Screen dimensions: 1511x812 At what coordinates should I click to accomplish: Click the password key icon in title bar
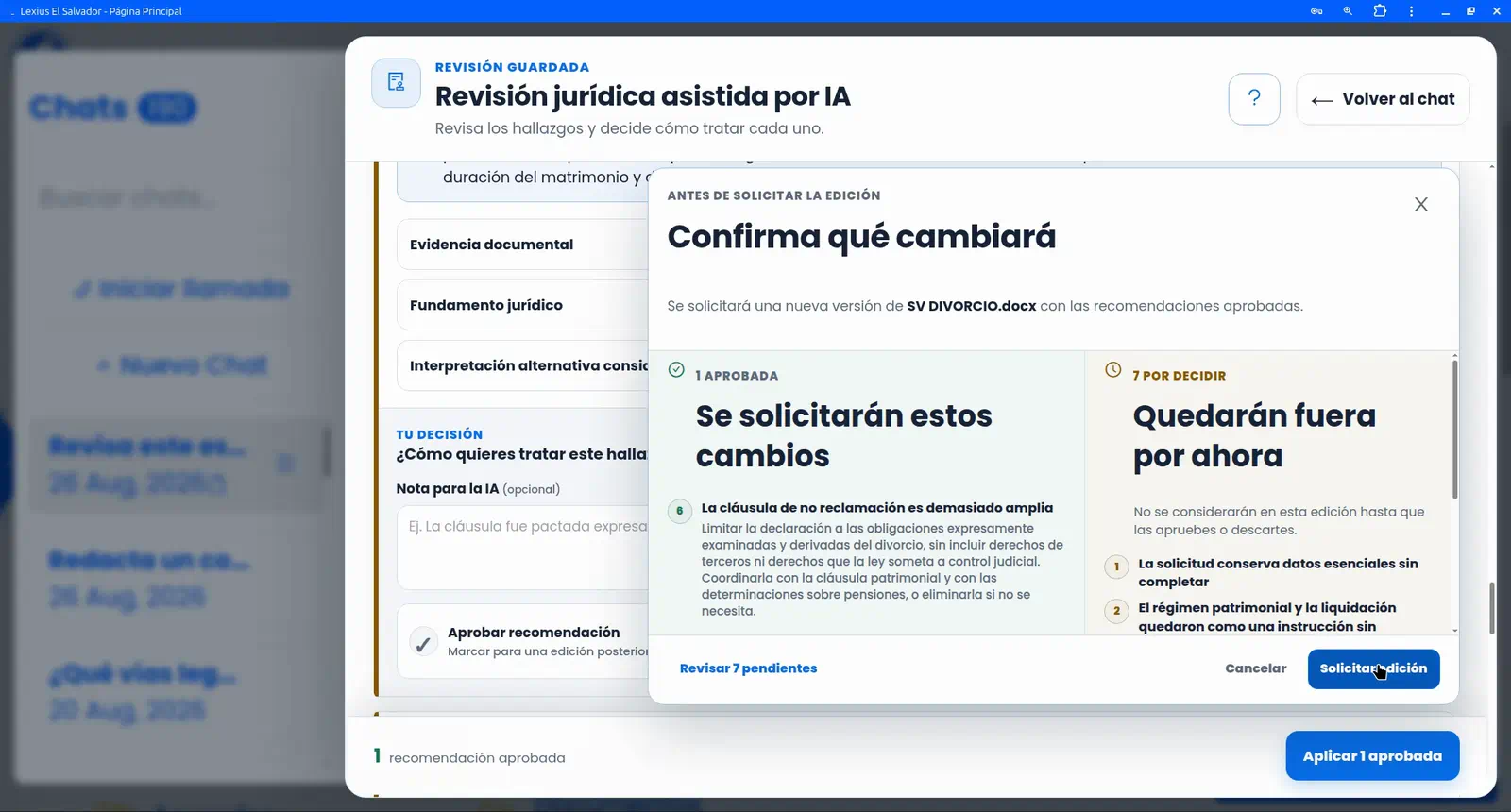tap(1316, 11)
